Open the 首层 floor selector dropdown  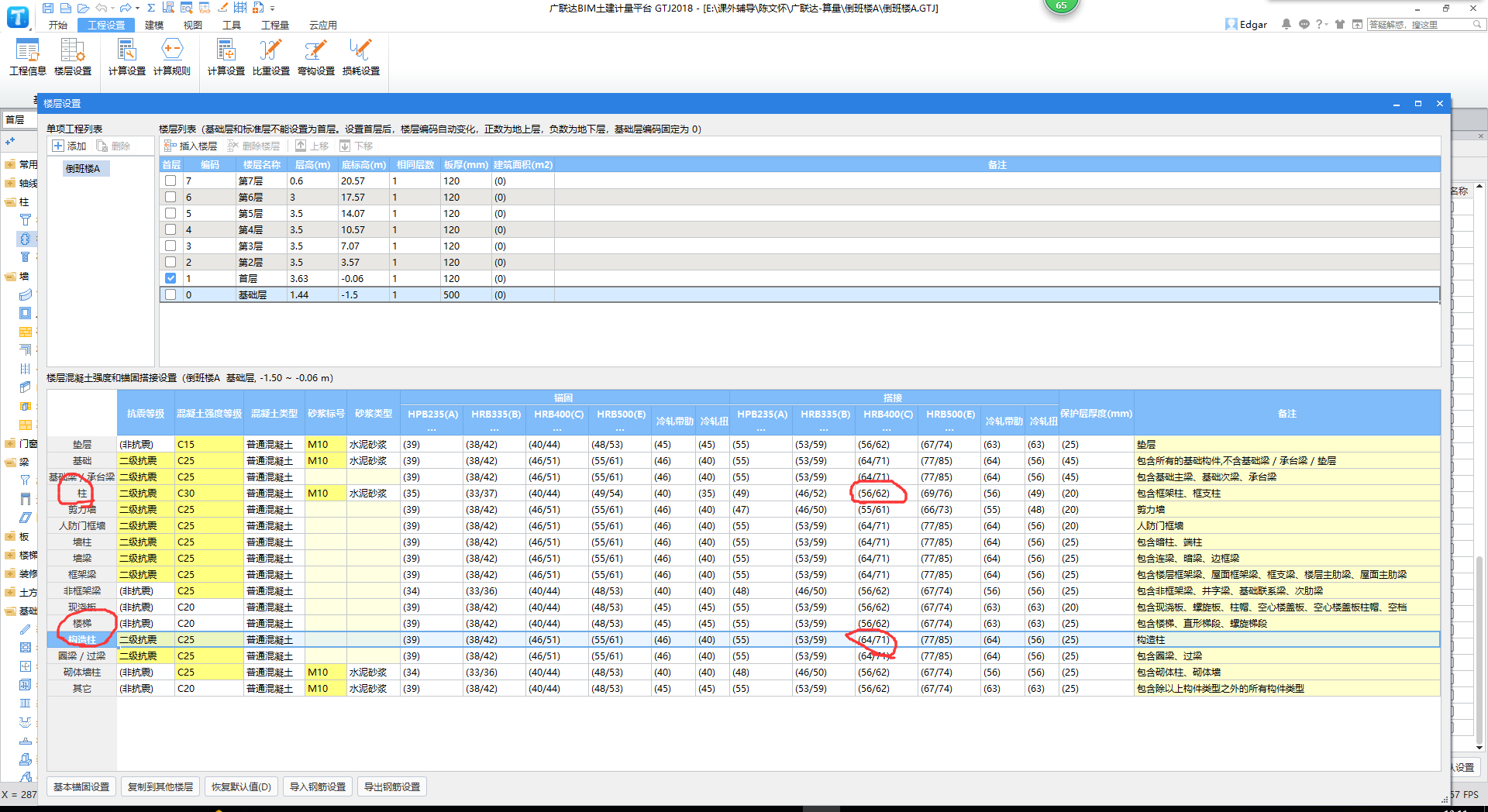(19, 120)
